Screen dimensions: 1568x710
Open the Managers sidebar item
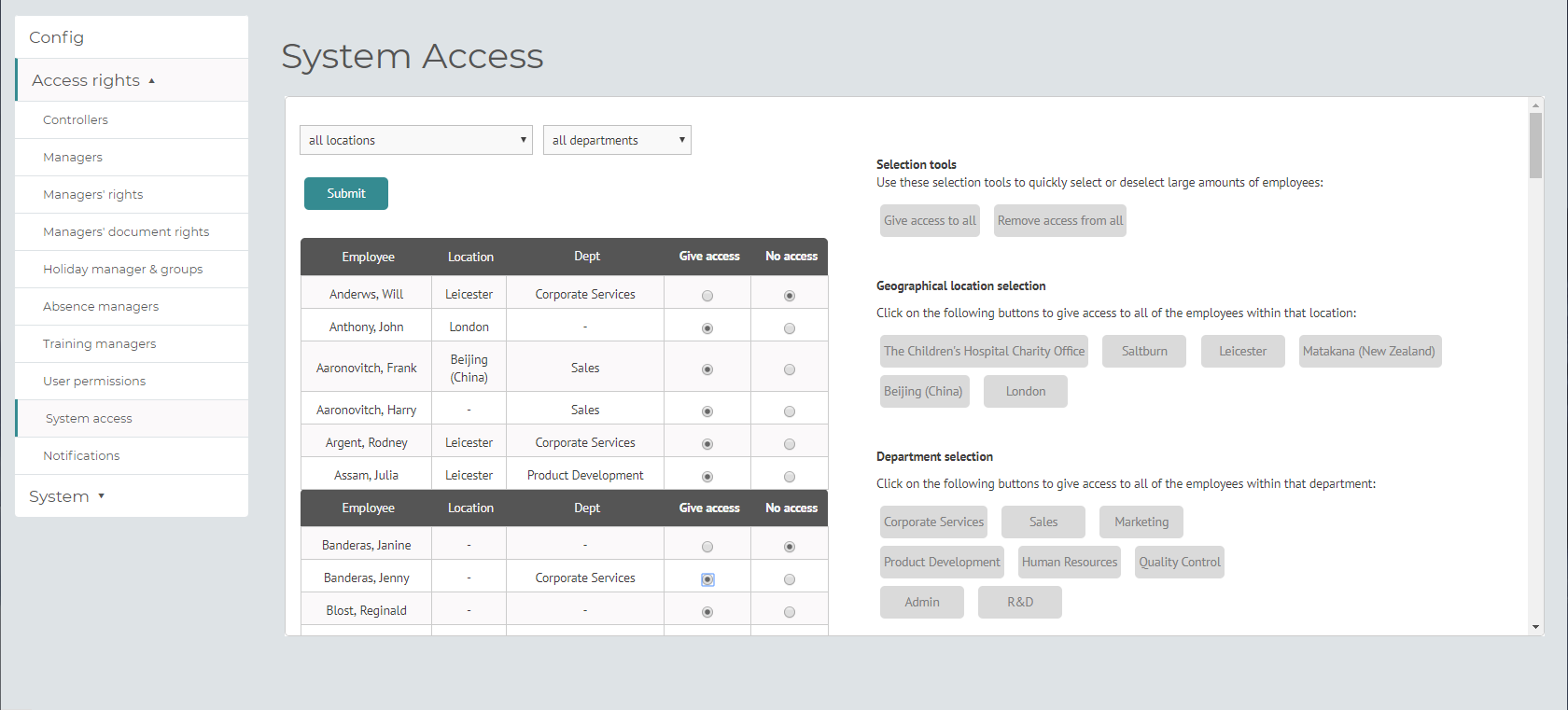tap(132, 157)
